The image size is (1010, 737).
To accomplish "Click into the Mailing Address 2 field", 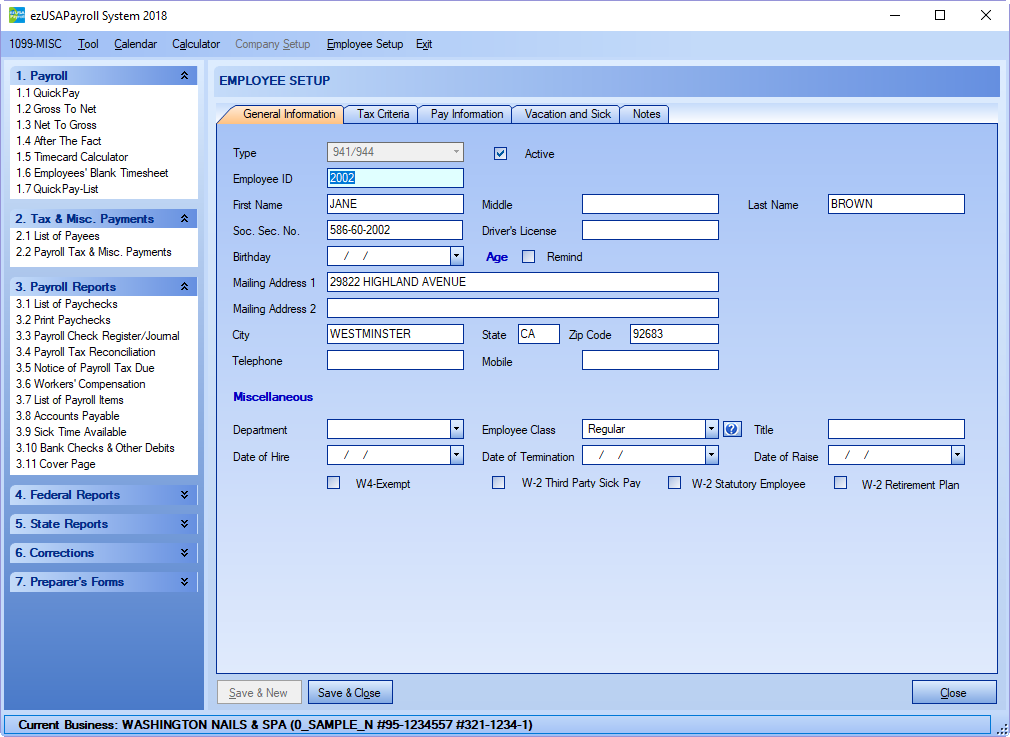I will coord(522,308).
